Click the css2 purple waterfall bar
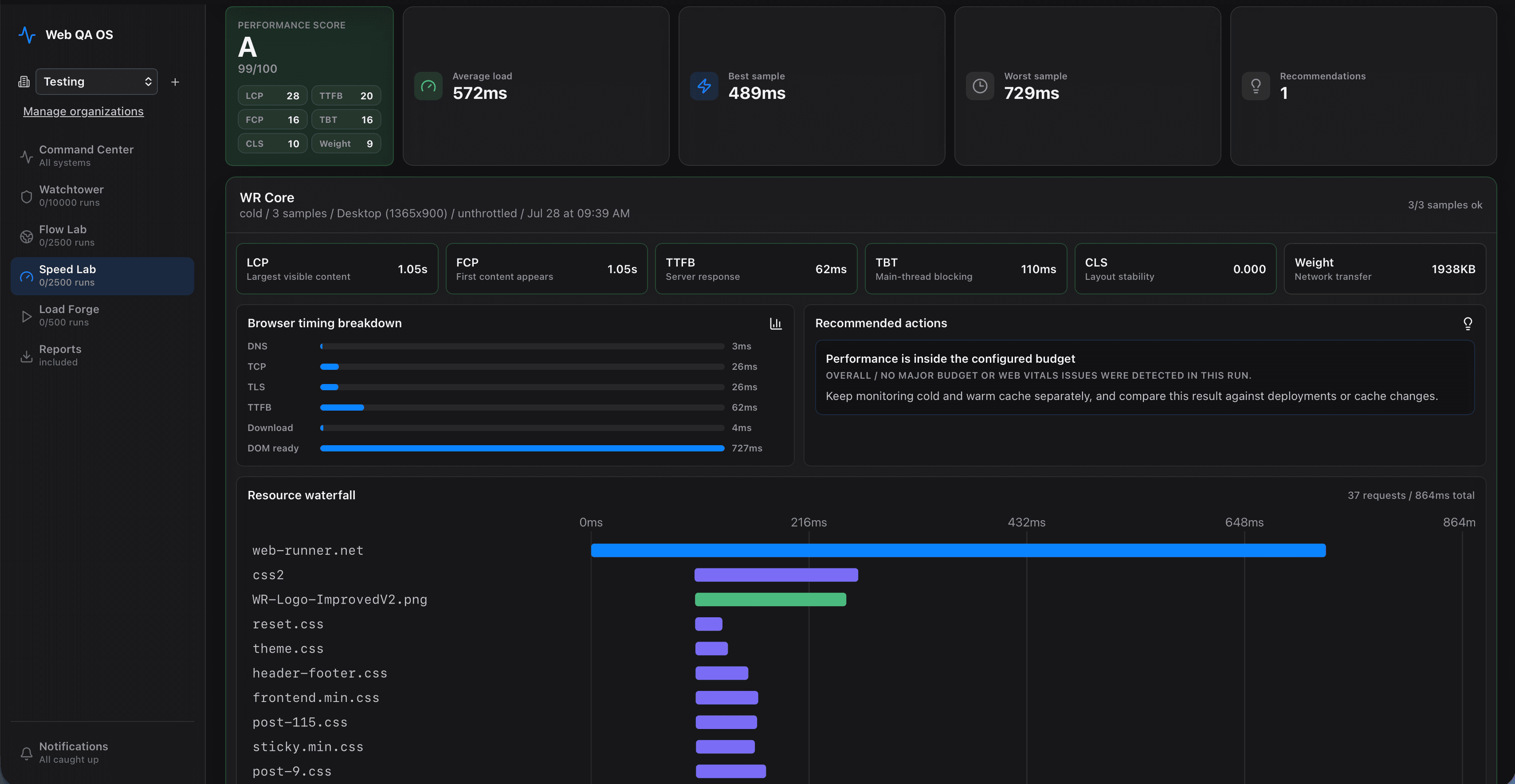Image resolution: width=1515 pixels, height=784 pixels. coord(776,575)
